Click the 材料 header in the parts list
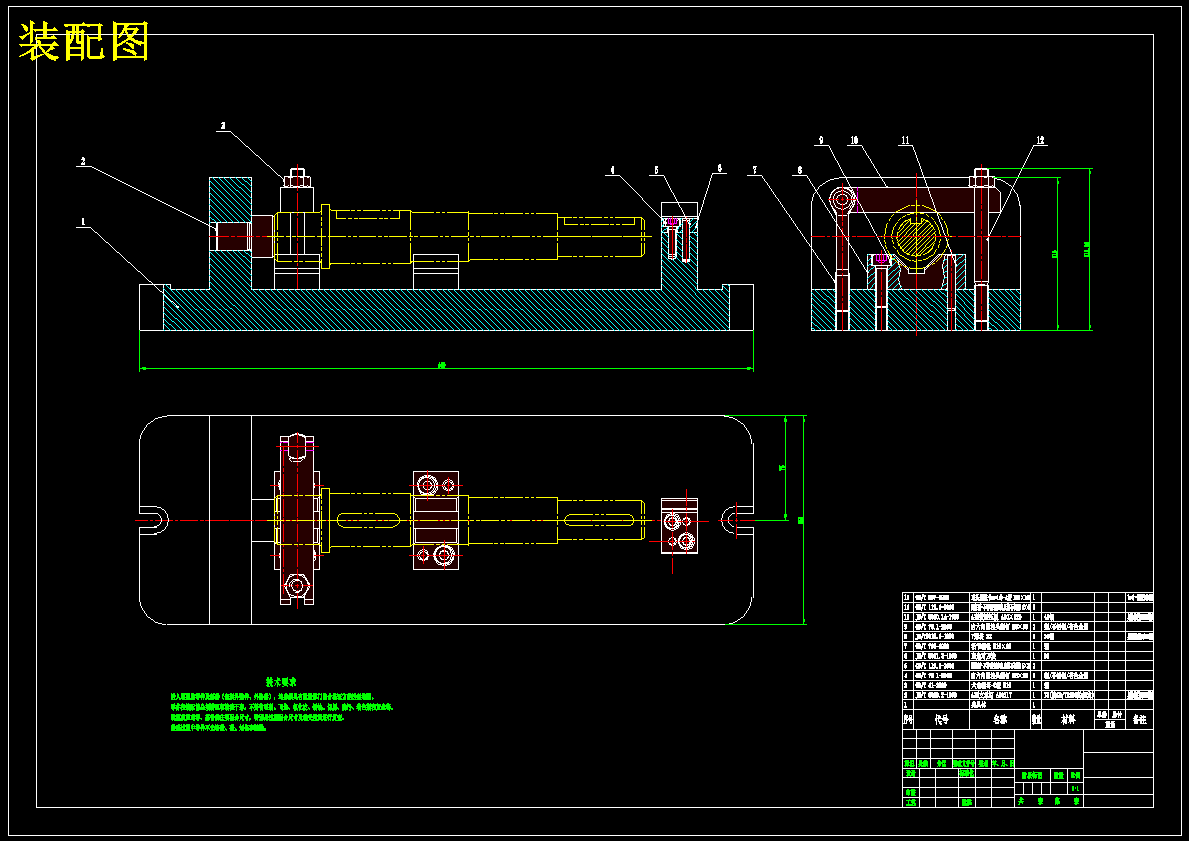 [x=1068, y=720]
